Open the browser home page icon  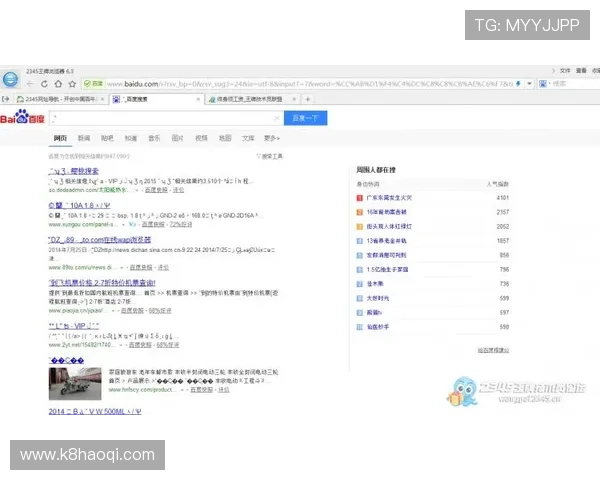tap(58, 84)
